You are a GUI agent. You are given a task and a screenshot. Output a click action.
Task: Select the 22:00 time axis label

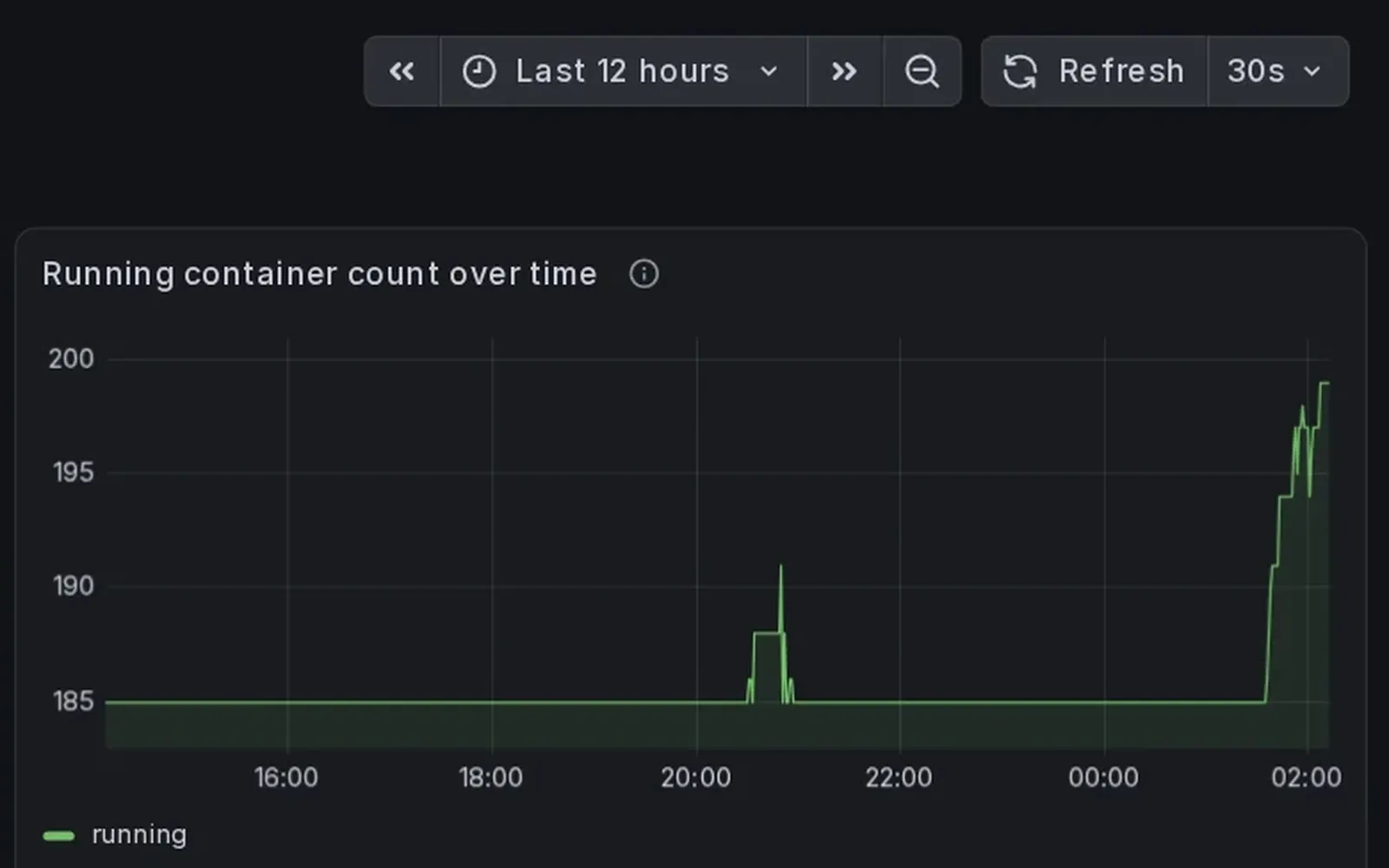coord(899,777)
